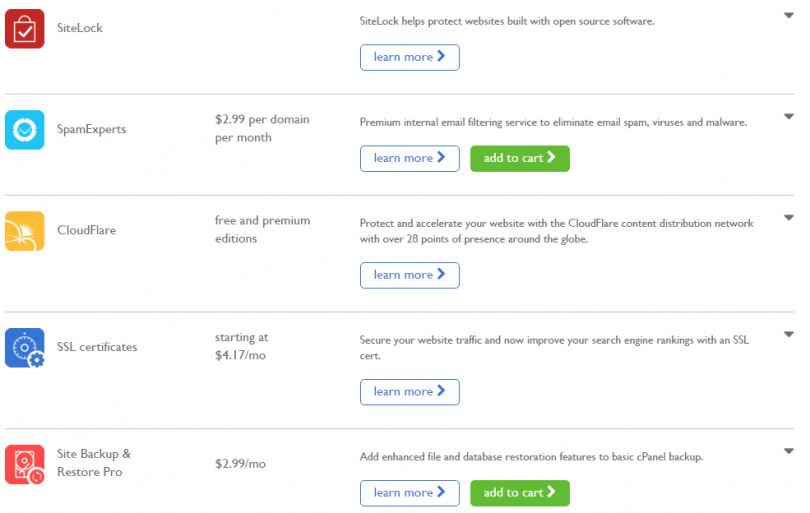Select the SiteLock product name
Viewport: 810px width, 513px height.
coord(79,28)
